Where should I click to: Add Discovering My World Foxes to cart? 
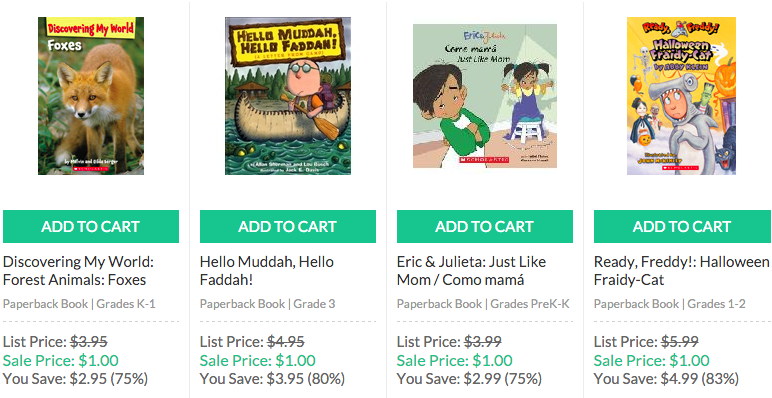point(91,227)
